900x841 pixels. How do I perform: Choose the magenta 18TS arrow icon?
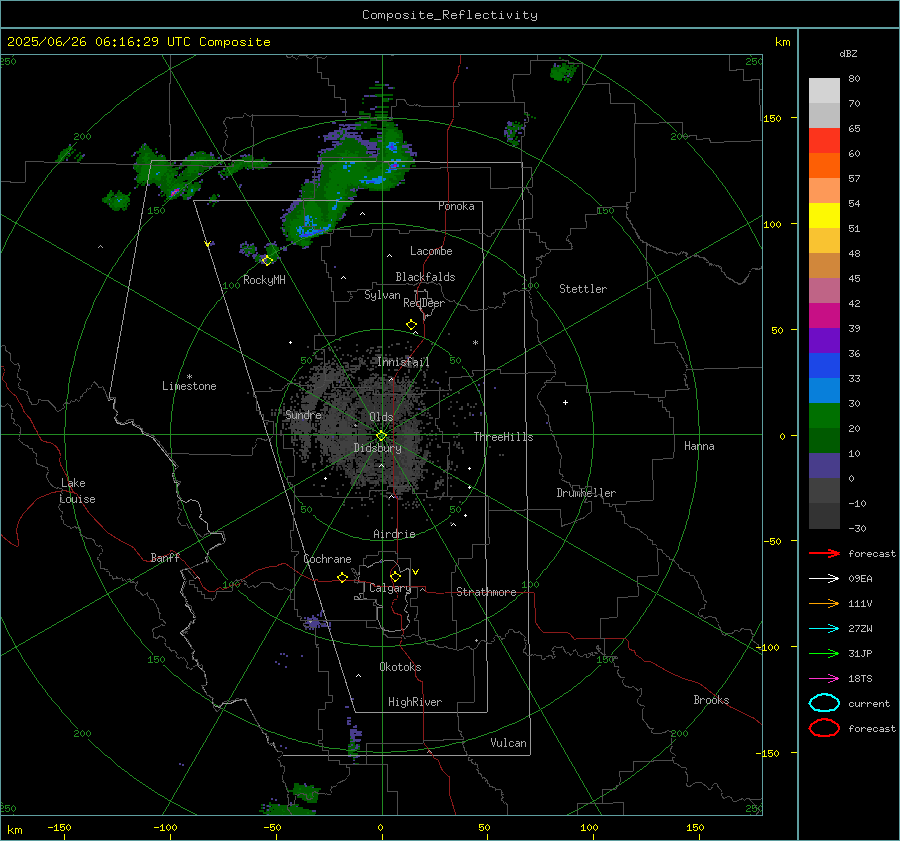(x=824, y=679)
